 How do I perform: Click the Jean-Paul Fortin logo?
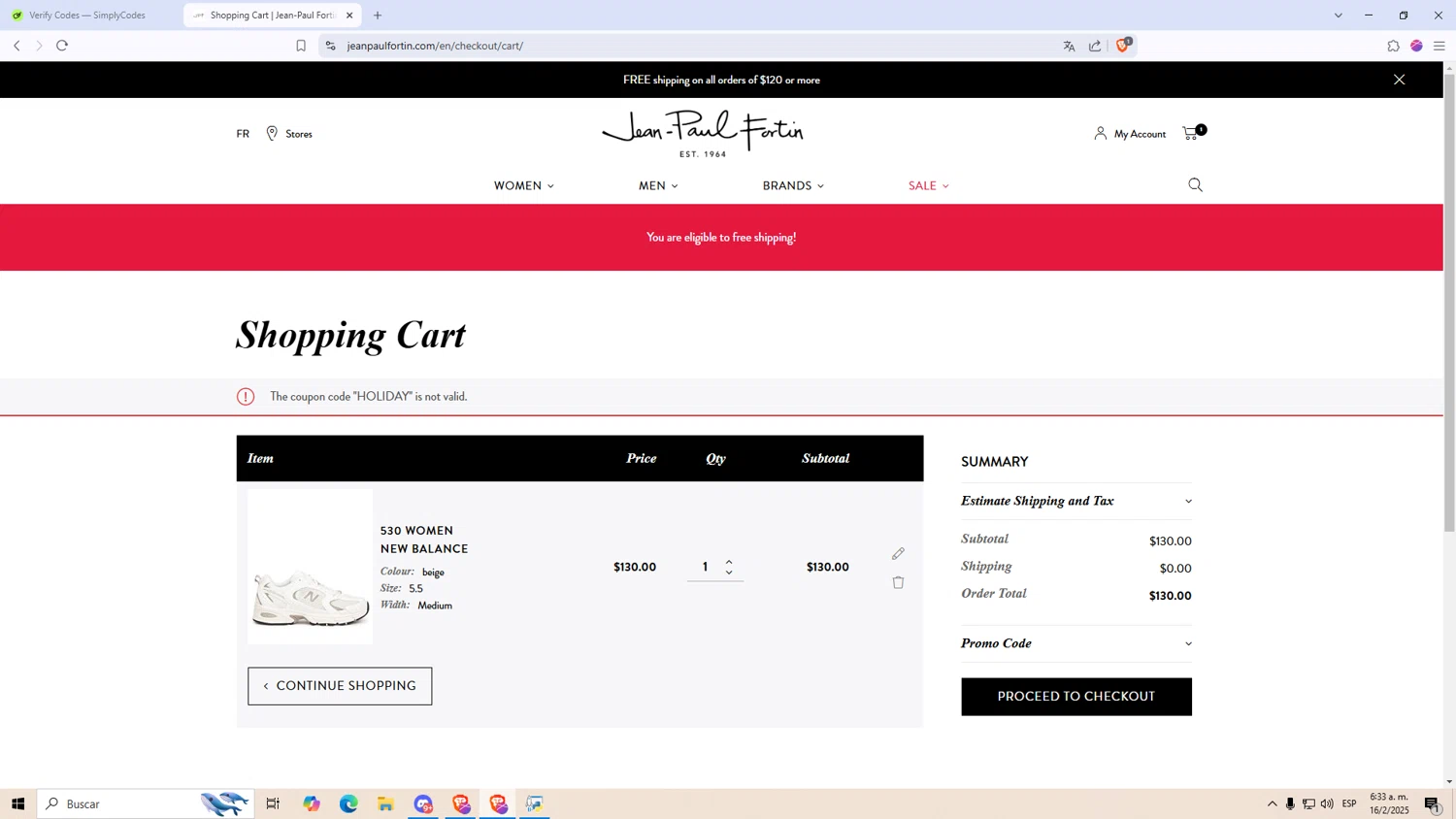coord(703,133)
